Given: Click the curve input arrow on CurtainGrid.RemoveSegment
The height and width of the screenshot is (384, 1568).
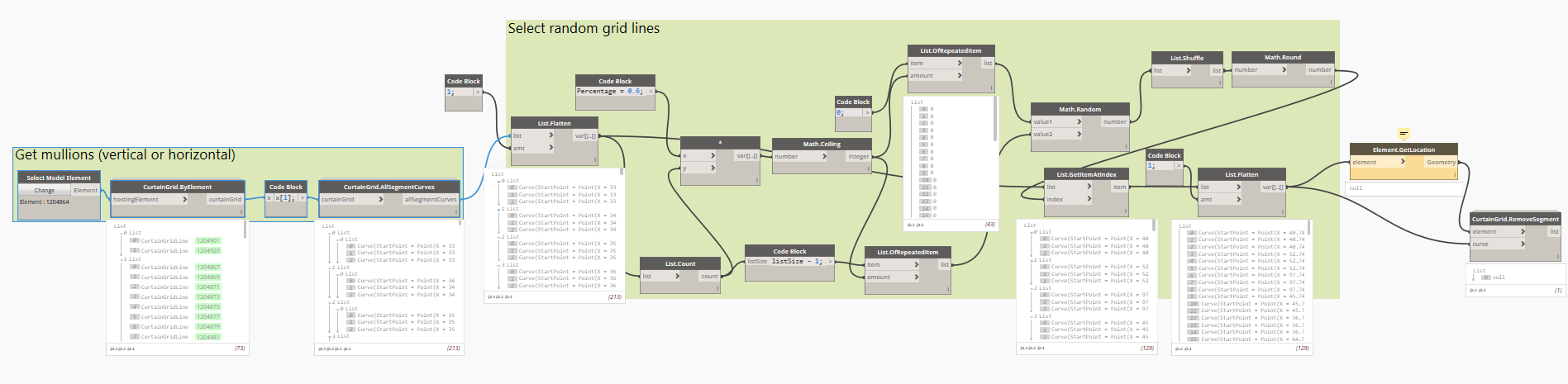Looking at the screenshot, I should point(1523,244).
